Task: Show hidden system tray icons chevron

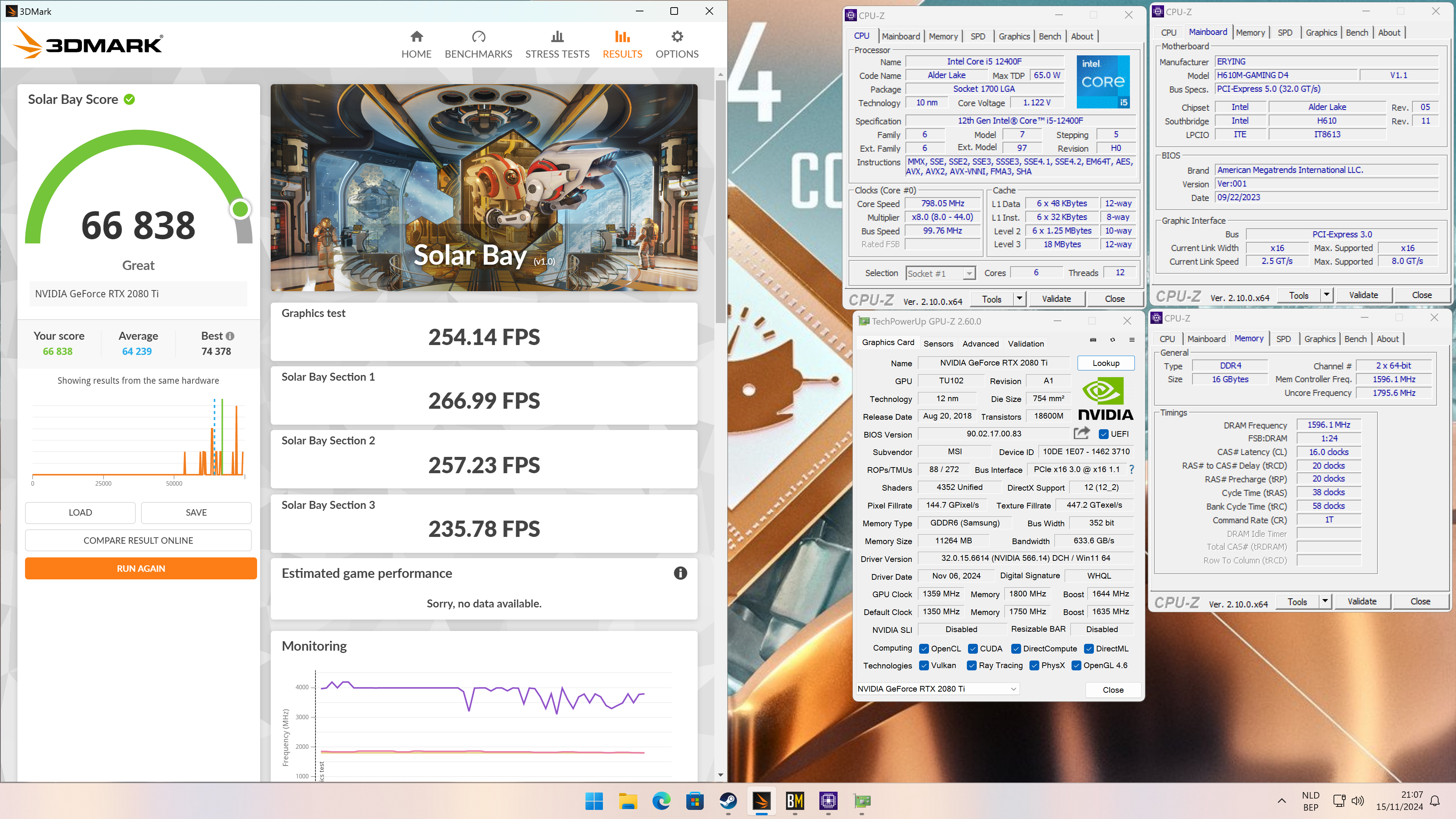Action: click(1281, 801)
